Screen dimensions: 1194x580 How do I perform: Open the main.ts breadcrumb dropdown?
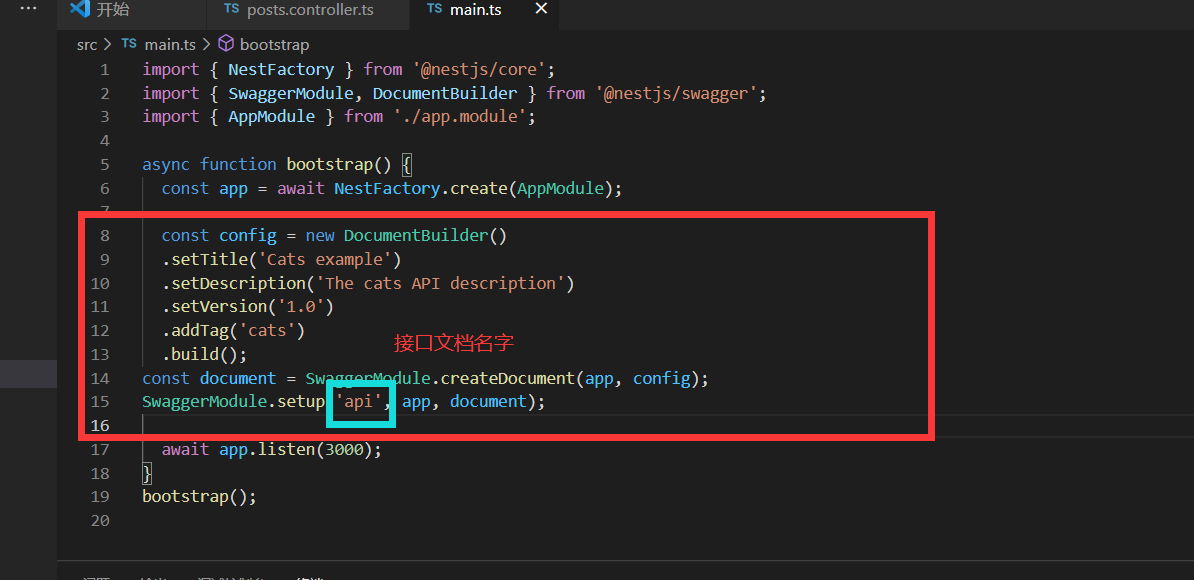click(x=170, y=44)
